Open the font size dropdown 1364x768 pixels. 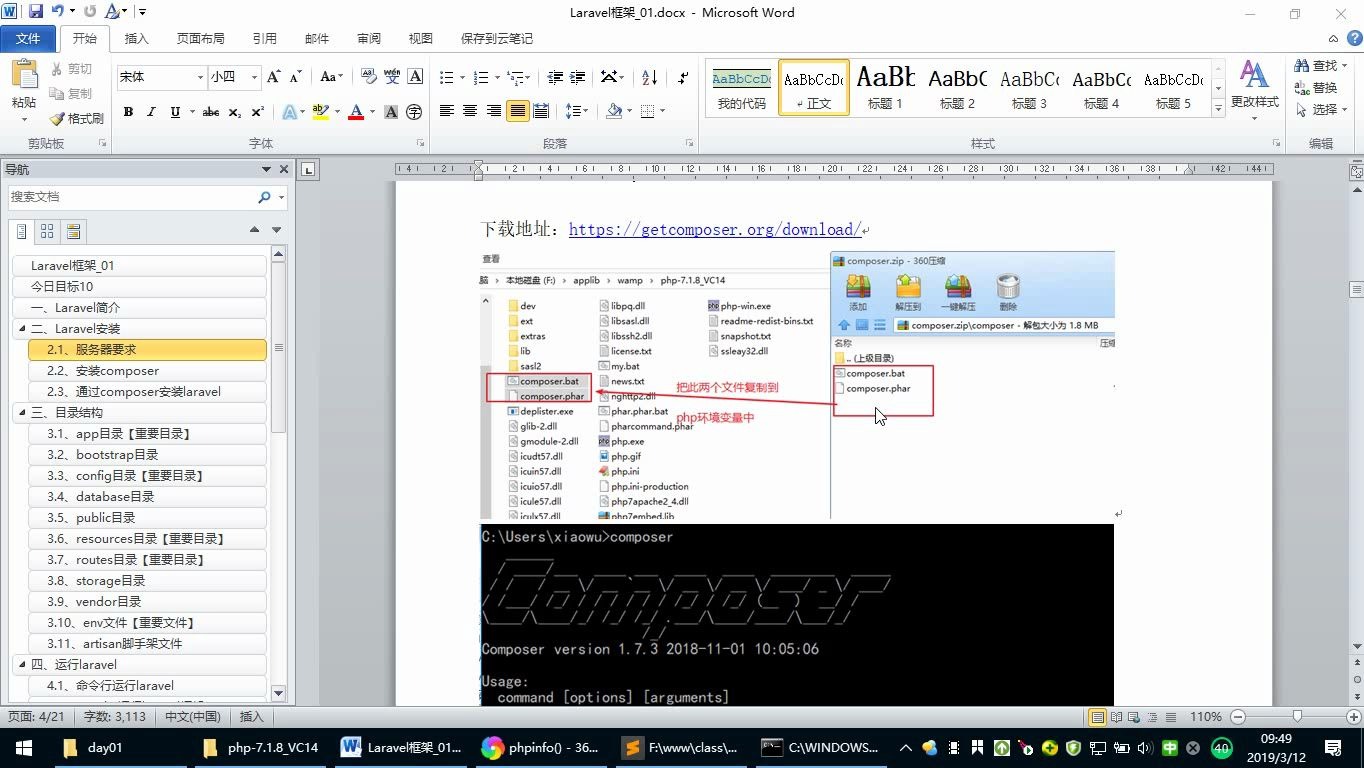(254, 77)
